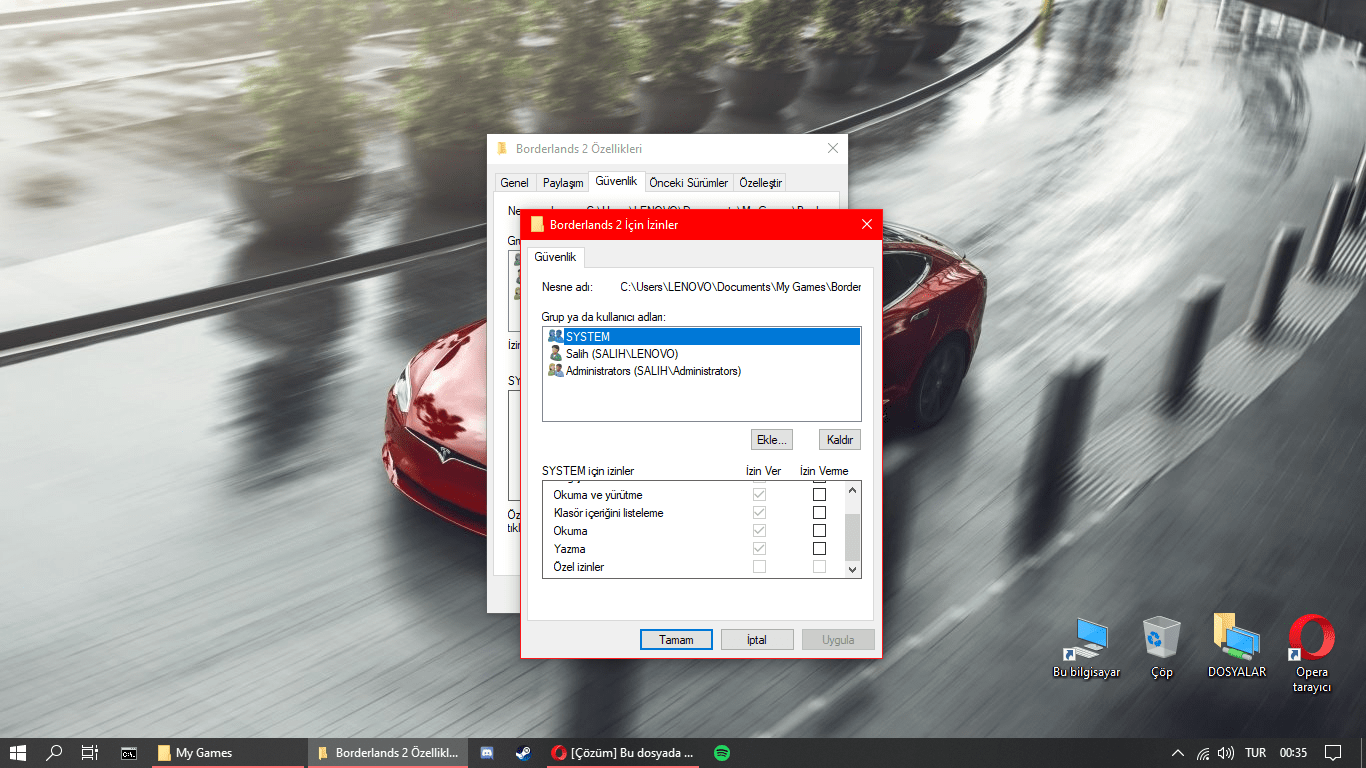The height and width of the screenshot is (768, 1366).
Task: Switch to Paylaşım tab in Özellikleri window
Action: 563,183
